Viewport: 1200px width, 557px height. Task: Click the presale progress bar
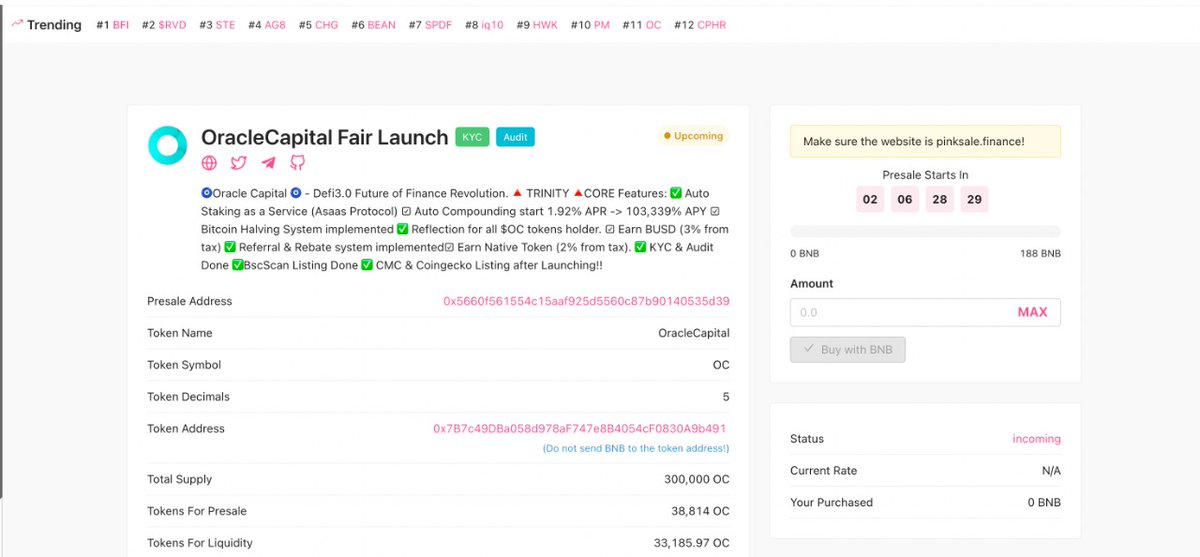(x=925, y=232)
